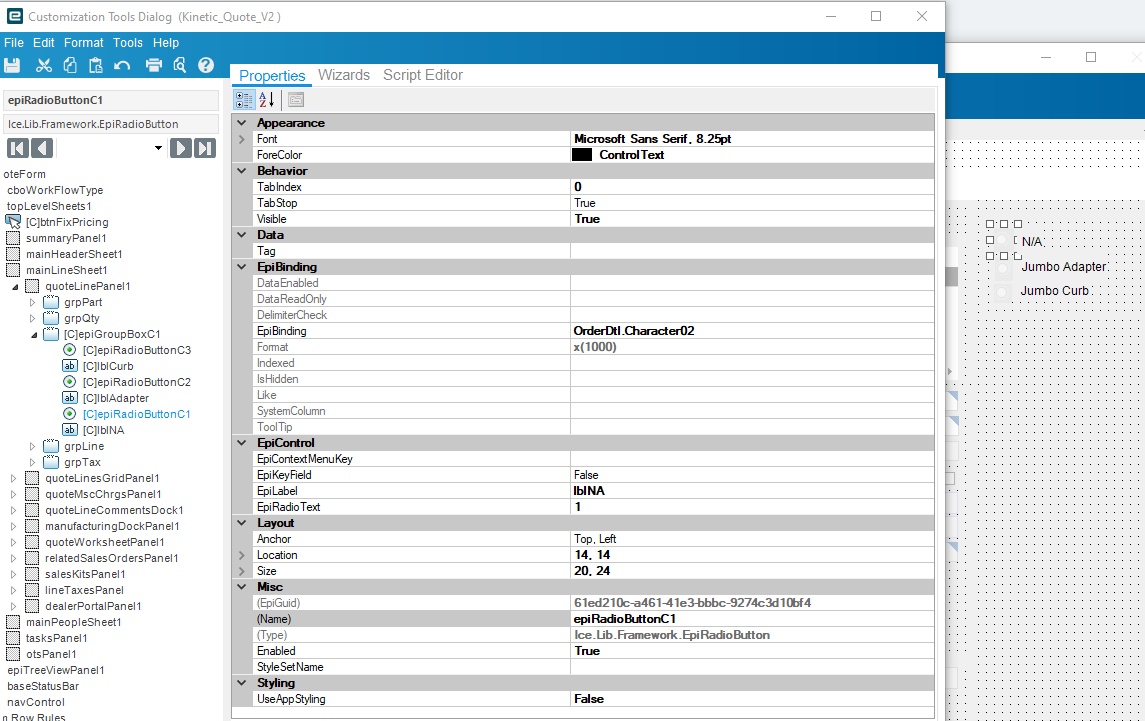Collapse the quoteLinePanel1 tree node
The height and width of the screenshot is (721, 1145).
click(15, 286)
